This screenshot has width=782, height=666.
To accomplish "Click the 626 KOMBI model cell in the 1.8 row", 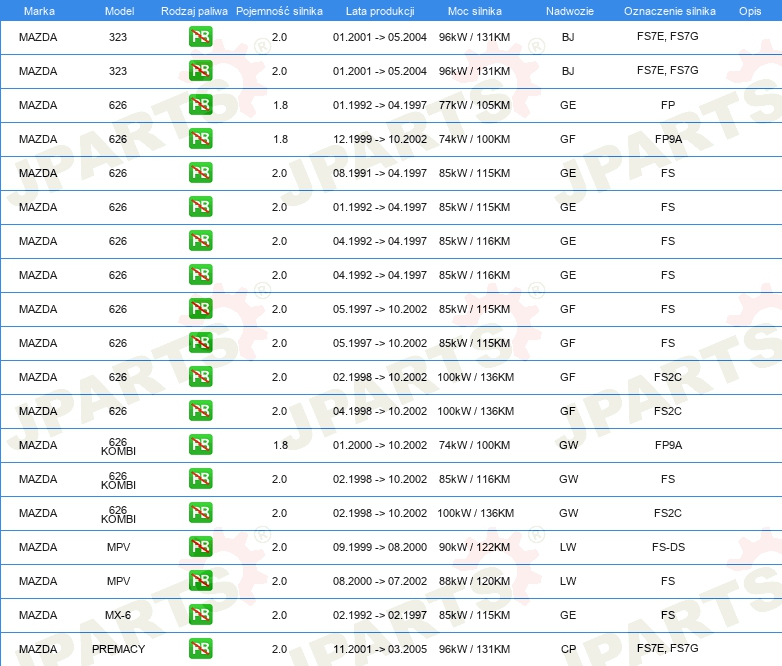I will click(118, 446).
